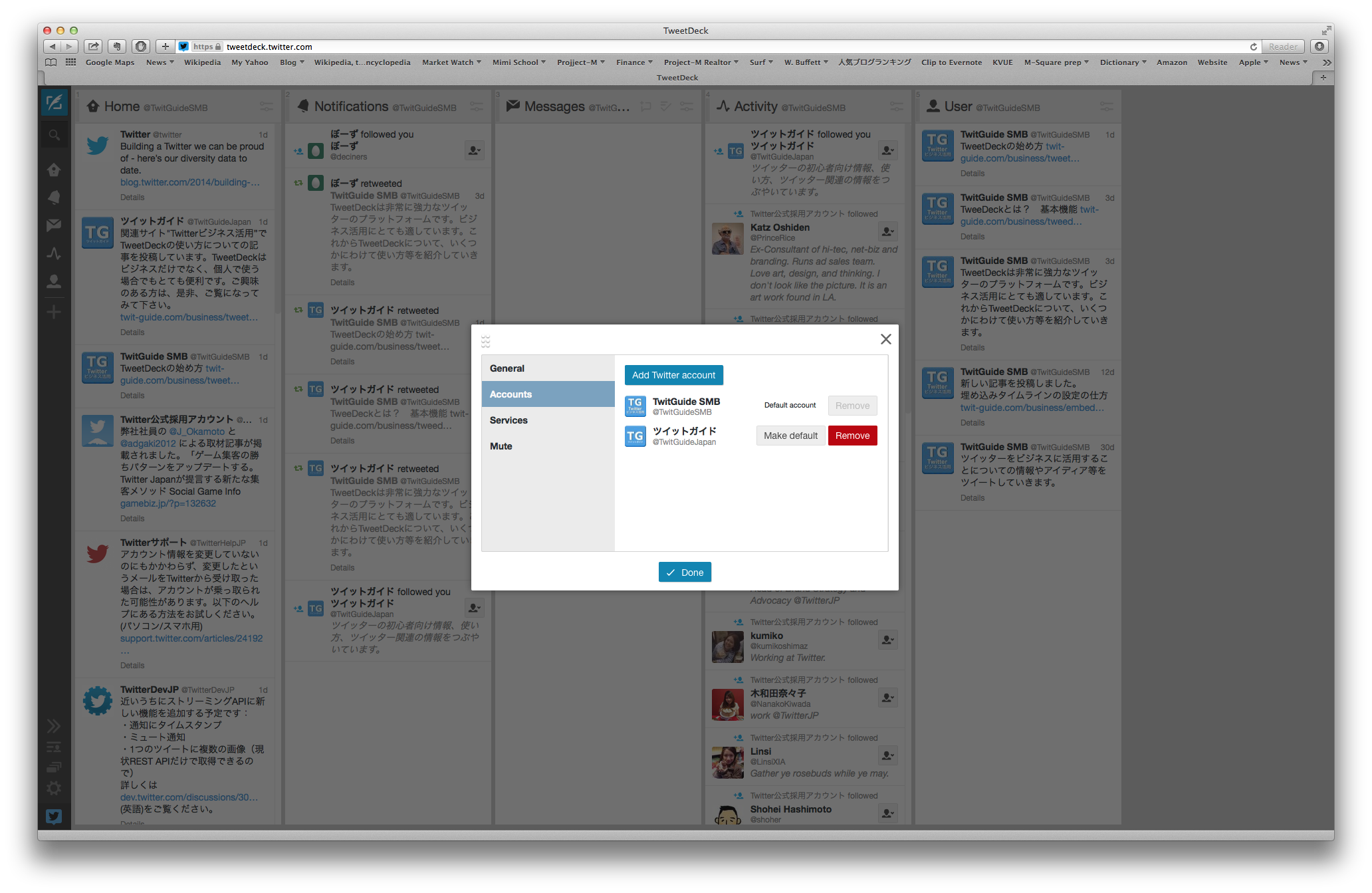The height and width of the screenshot is (893, 1372).
Task: Add a column with the sidebar plus icon
Action: (54, 312)
